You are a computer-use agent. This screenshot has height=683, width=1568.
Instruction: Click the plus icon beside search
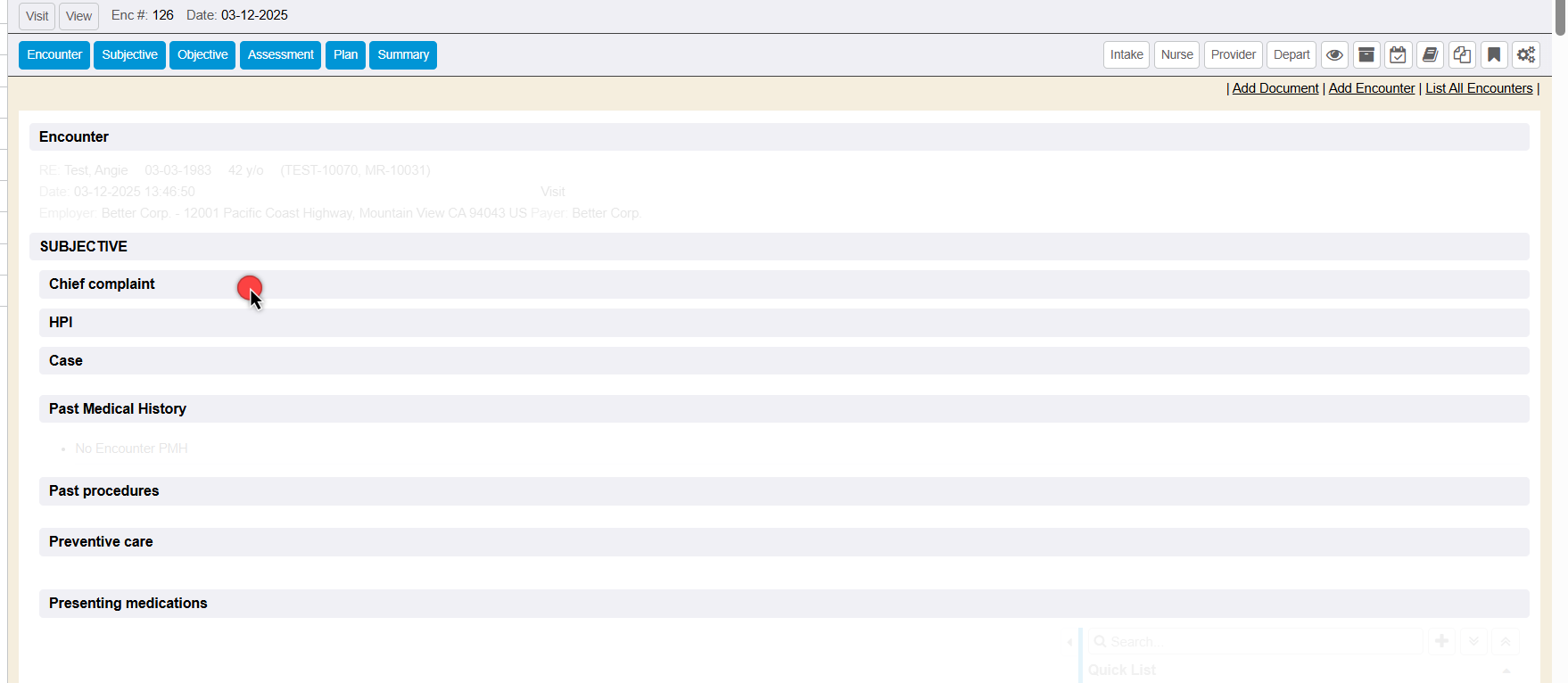[1441, 641]
